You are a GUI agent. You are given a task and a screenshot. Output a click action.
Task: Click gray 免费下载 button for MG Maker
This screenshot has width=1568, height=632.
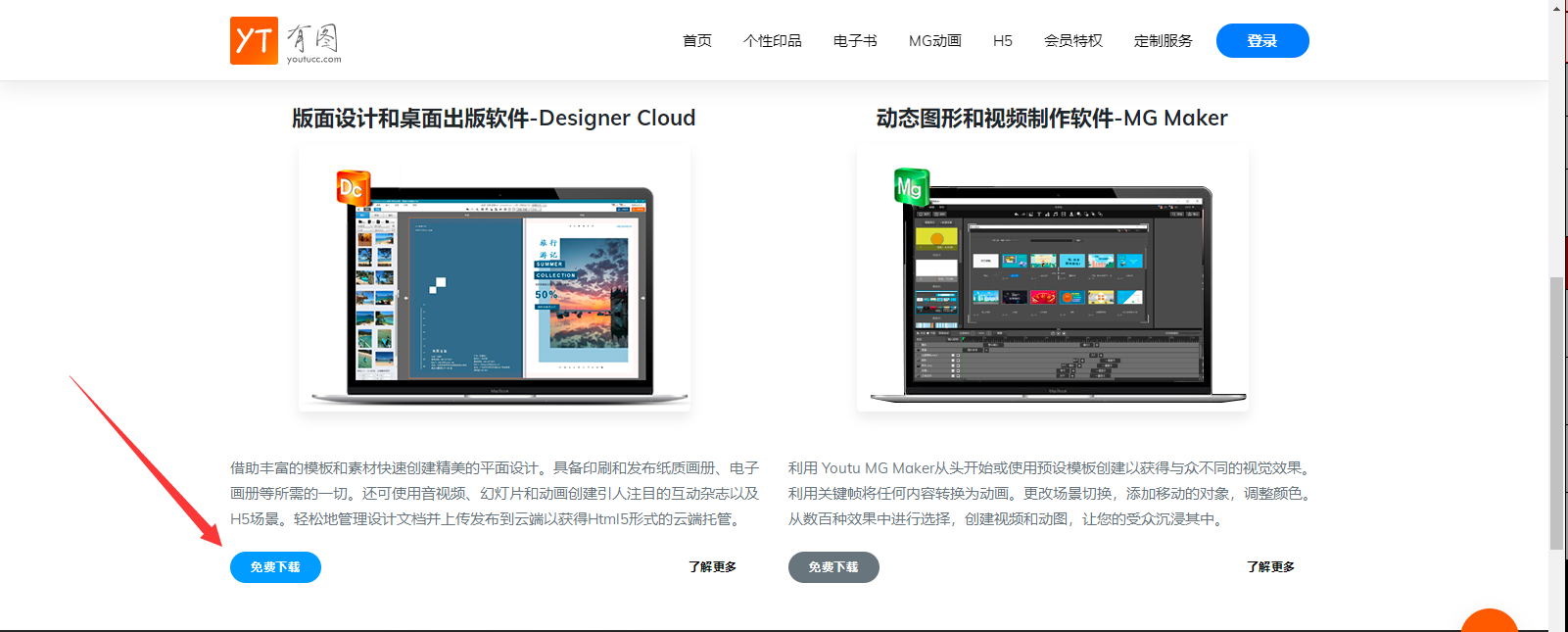coord(833,567)
